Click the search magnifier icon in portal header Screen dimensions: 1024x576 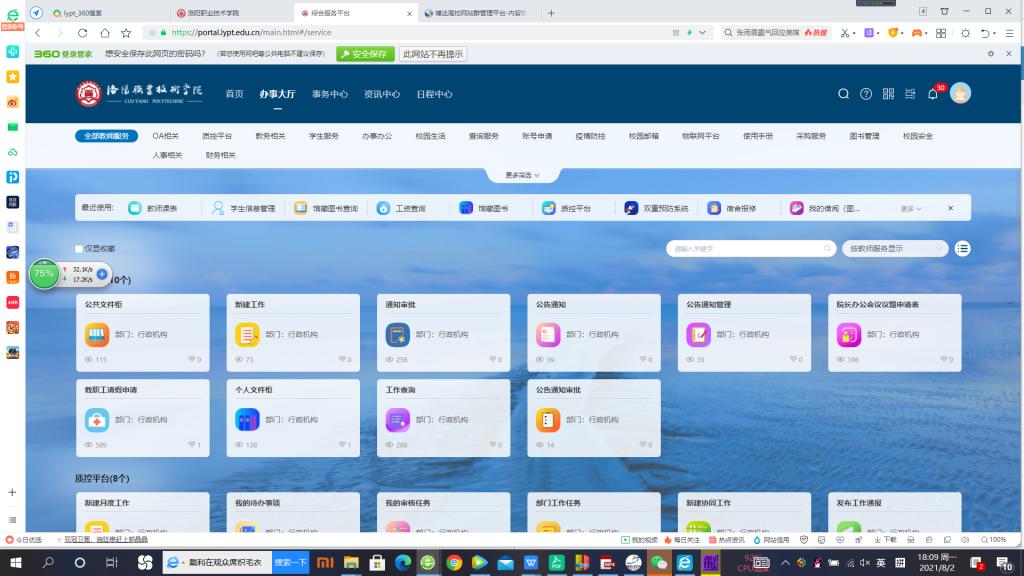click(x=843, y=94)
